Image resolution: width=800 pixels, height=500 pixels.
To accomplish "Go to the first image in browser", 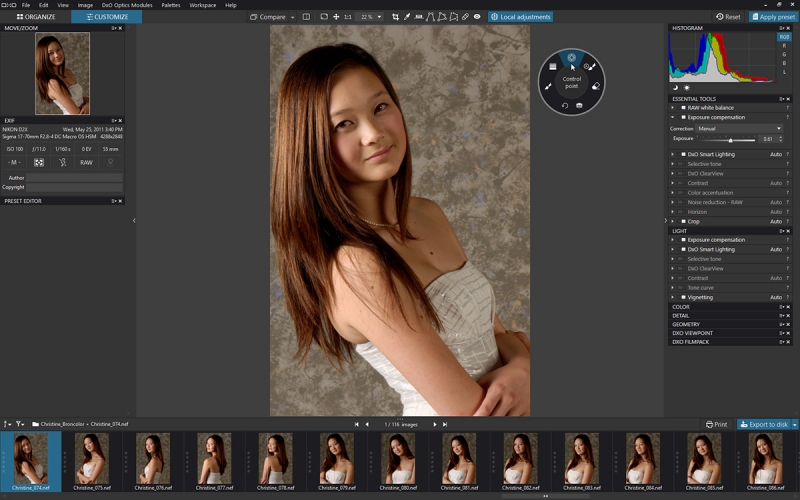I will [x=357, y=424].
